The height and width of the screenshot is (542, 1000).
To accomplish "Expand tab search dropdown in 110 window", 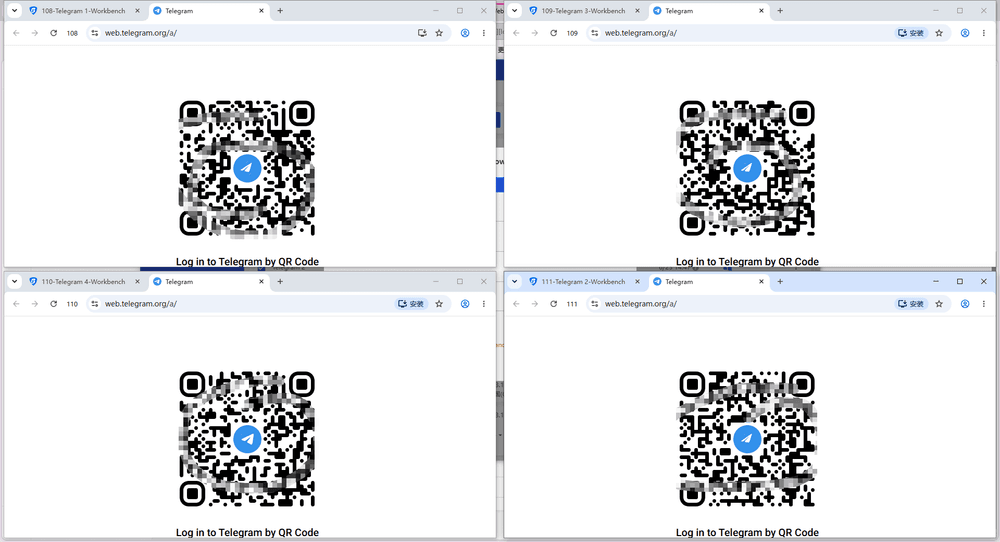I will coord(15,282).
